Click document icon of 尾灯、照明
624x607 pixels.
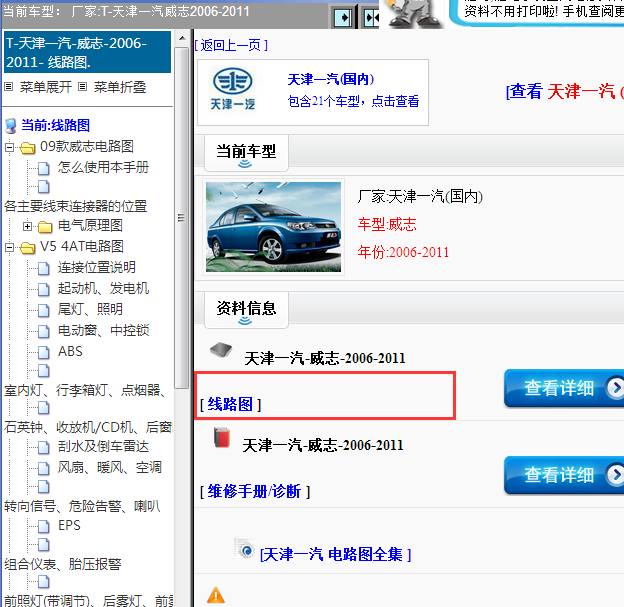[x=44, y=310]
